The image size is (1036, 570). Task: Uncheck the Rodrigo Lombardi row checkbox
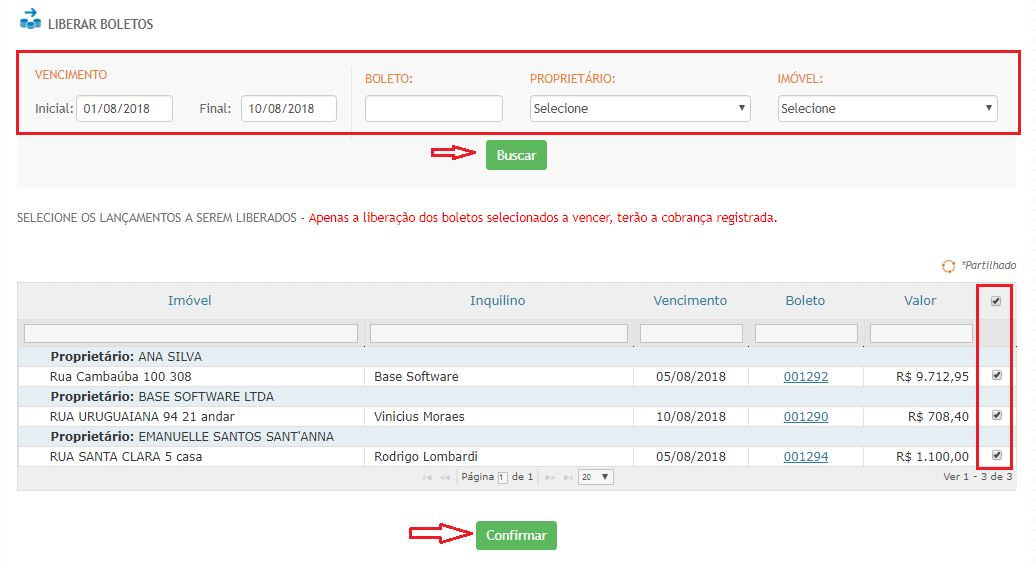coord(996,456)
